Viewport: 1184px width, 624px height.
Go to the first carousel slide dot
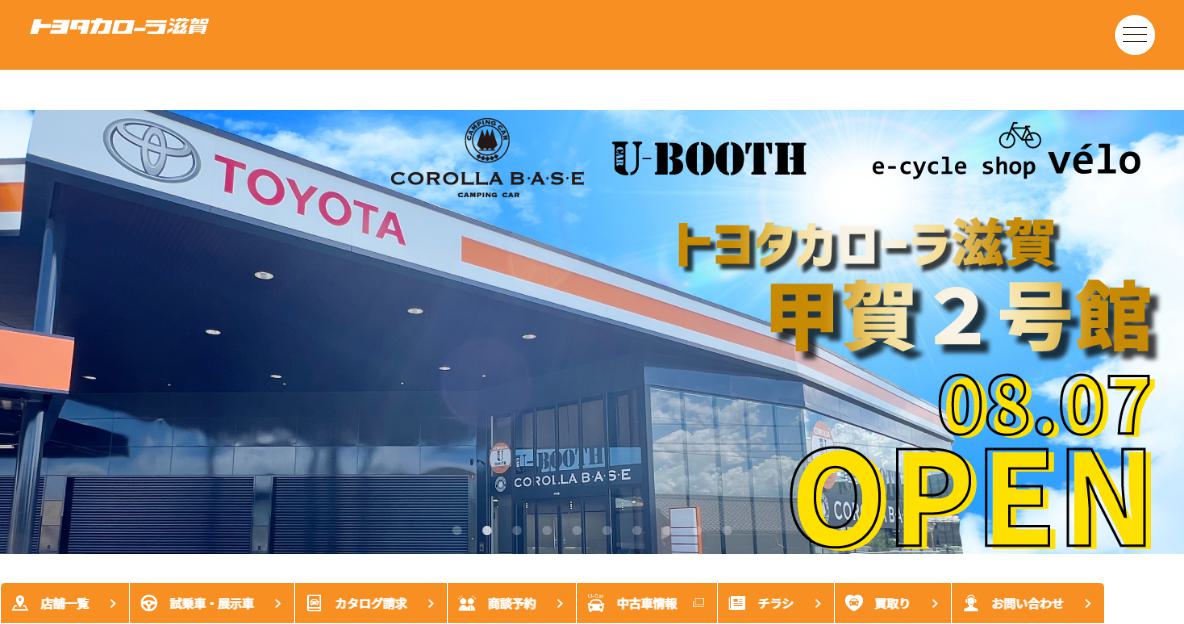coord(457,530)
